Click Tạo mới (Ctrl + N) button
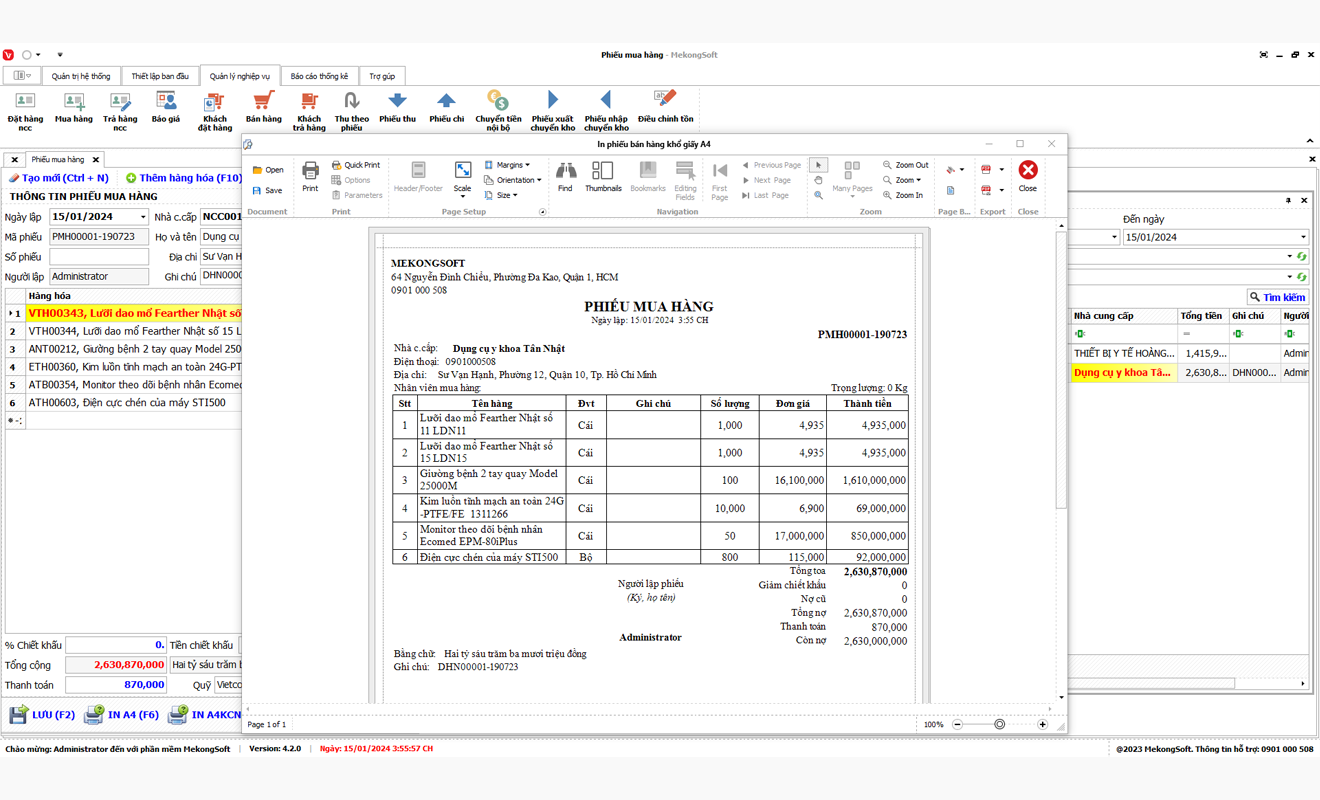This screenshot has height=800, width=1320. [58, 178]
